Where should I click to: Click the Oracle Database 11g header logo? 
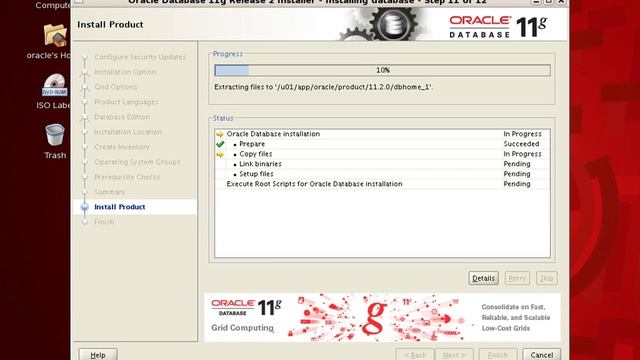click(498, 27)
